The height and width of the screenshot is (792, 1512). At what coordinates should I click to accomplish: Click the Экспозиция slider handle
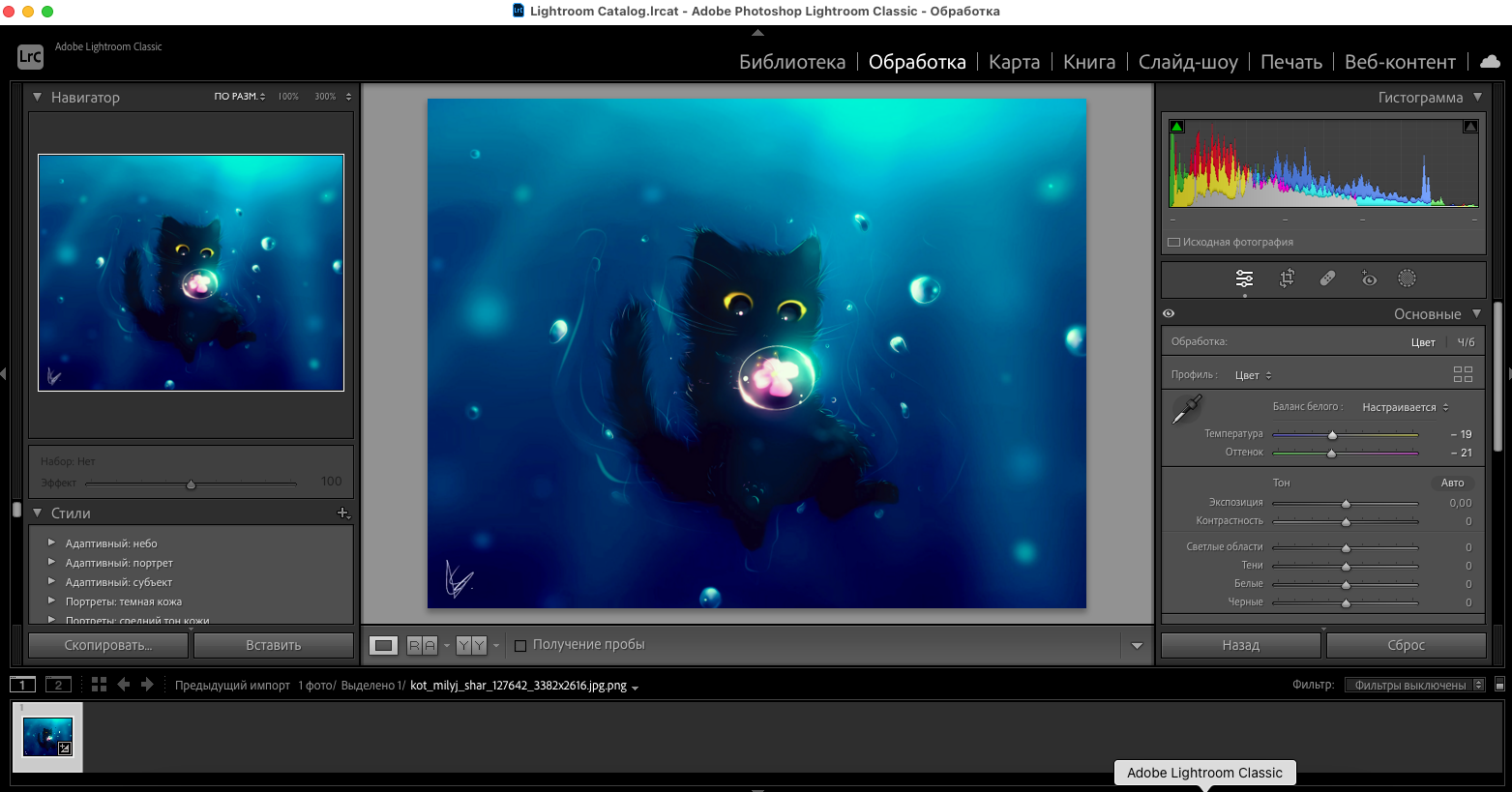click(x=1346, y=504)
